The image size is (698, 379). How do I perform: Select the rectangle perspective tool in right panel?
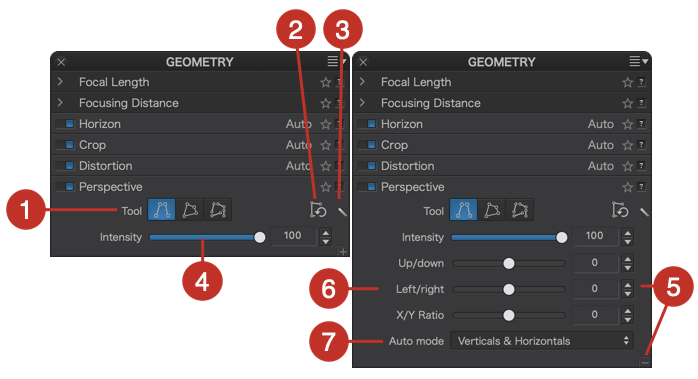(x=491, y=210)
